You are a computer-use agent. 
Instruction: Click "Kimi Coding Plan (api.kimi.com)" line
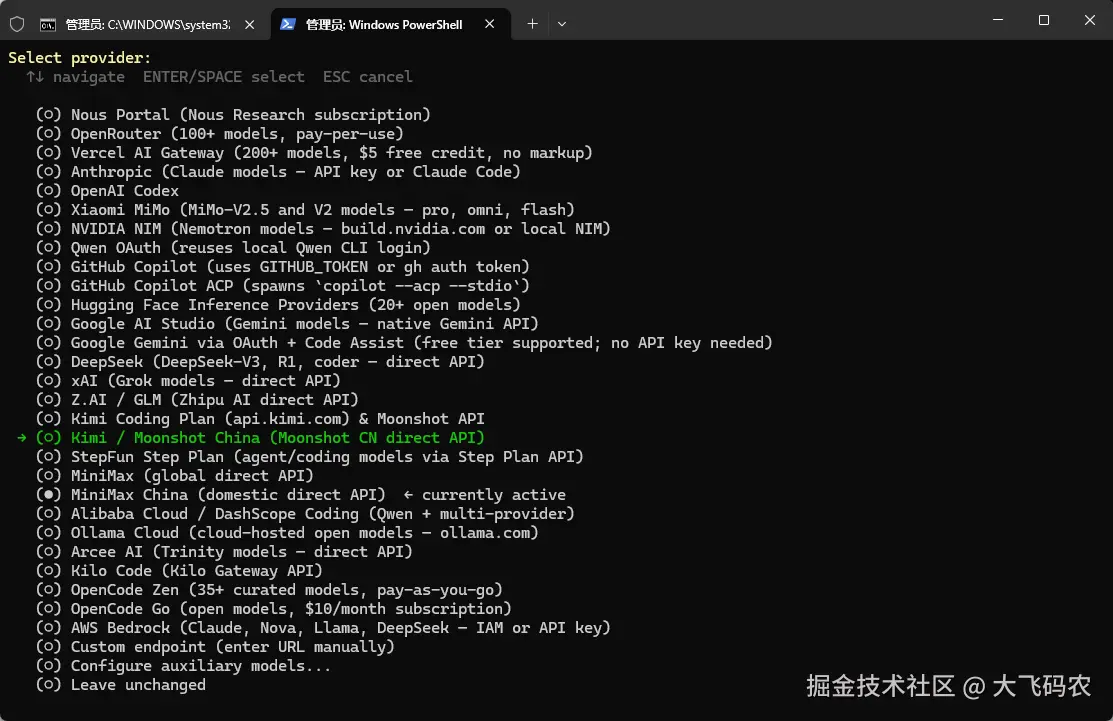(261, 419)
